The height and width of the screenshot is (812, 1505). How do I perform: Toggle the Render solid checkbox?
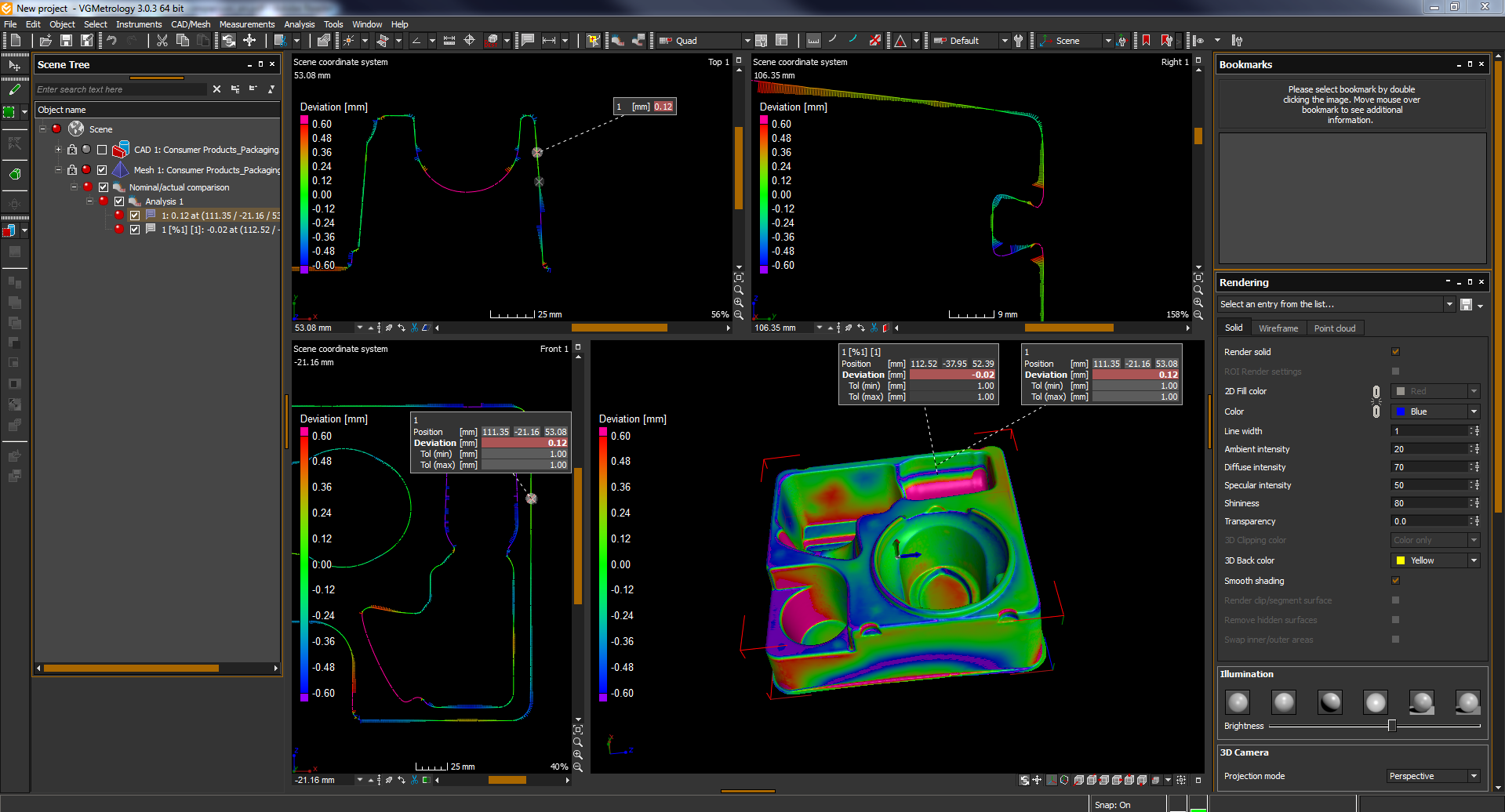1395,352
